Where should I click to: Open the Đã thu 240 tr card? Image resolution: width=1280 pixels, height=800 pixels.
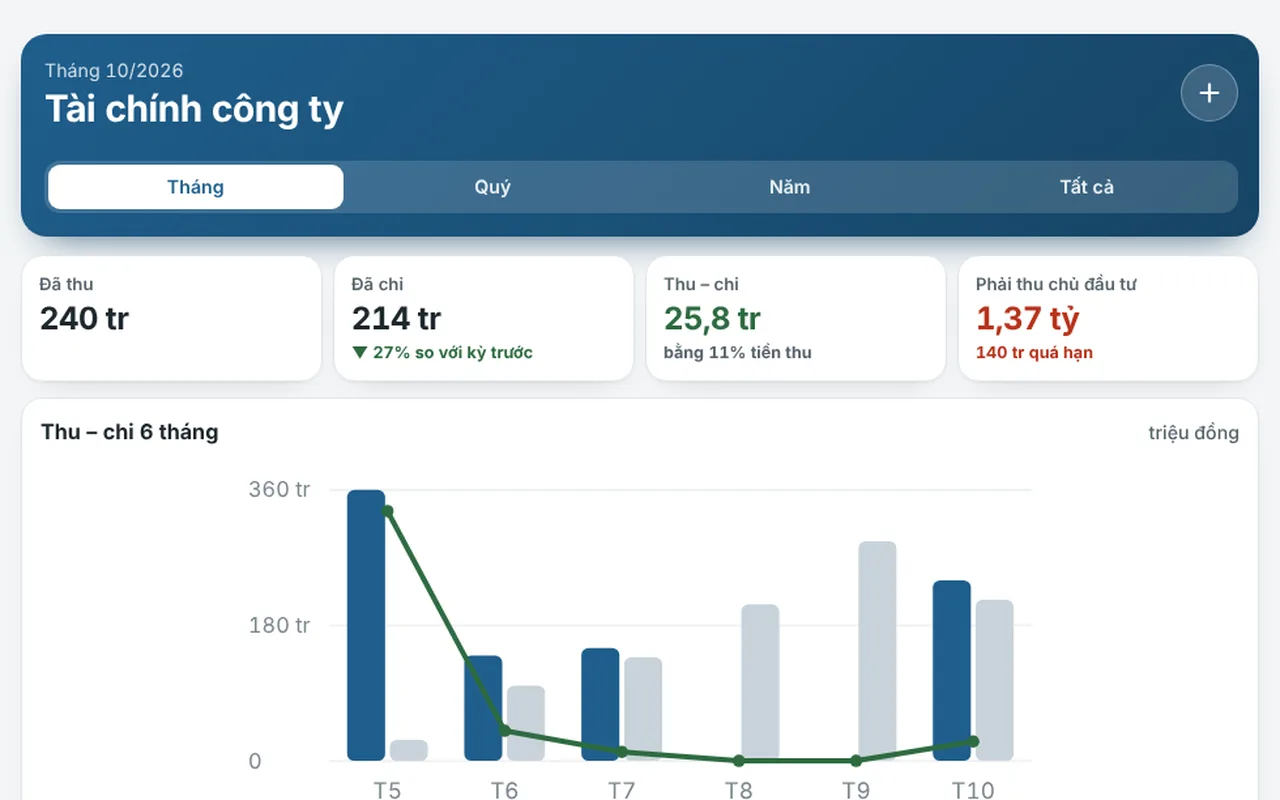click(171, 318)
